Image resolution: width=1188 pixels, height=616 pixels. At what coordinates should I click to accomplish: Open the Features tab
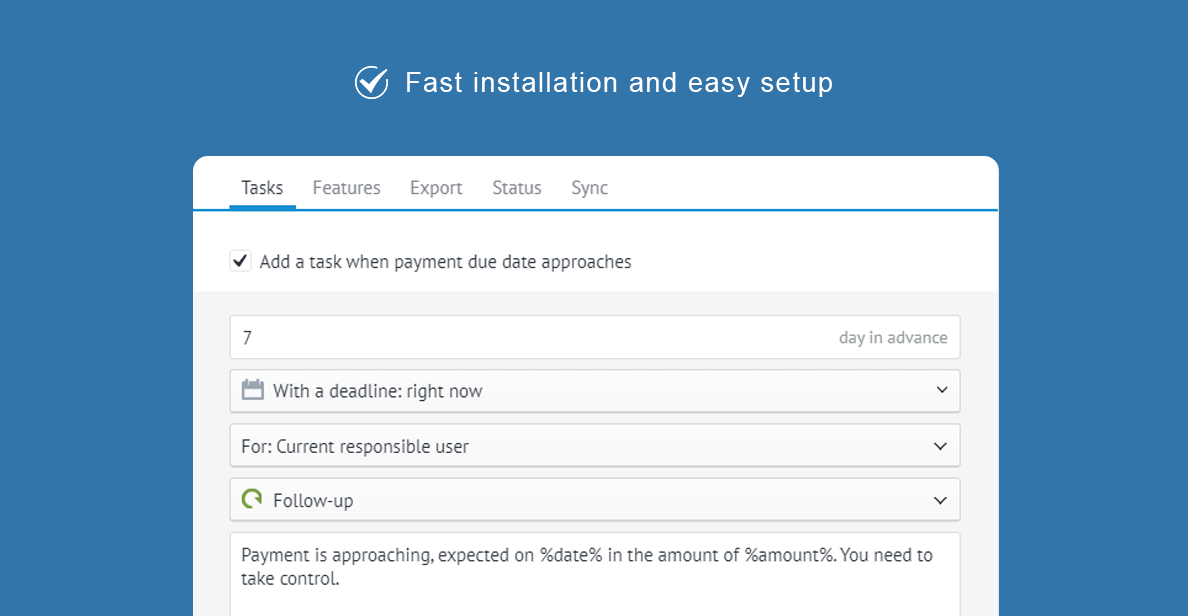(x=346, y=188)
